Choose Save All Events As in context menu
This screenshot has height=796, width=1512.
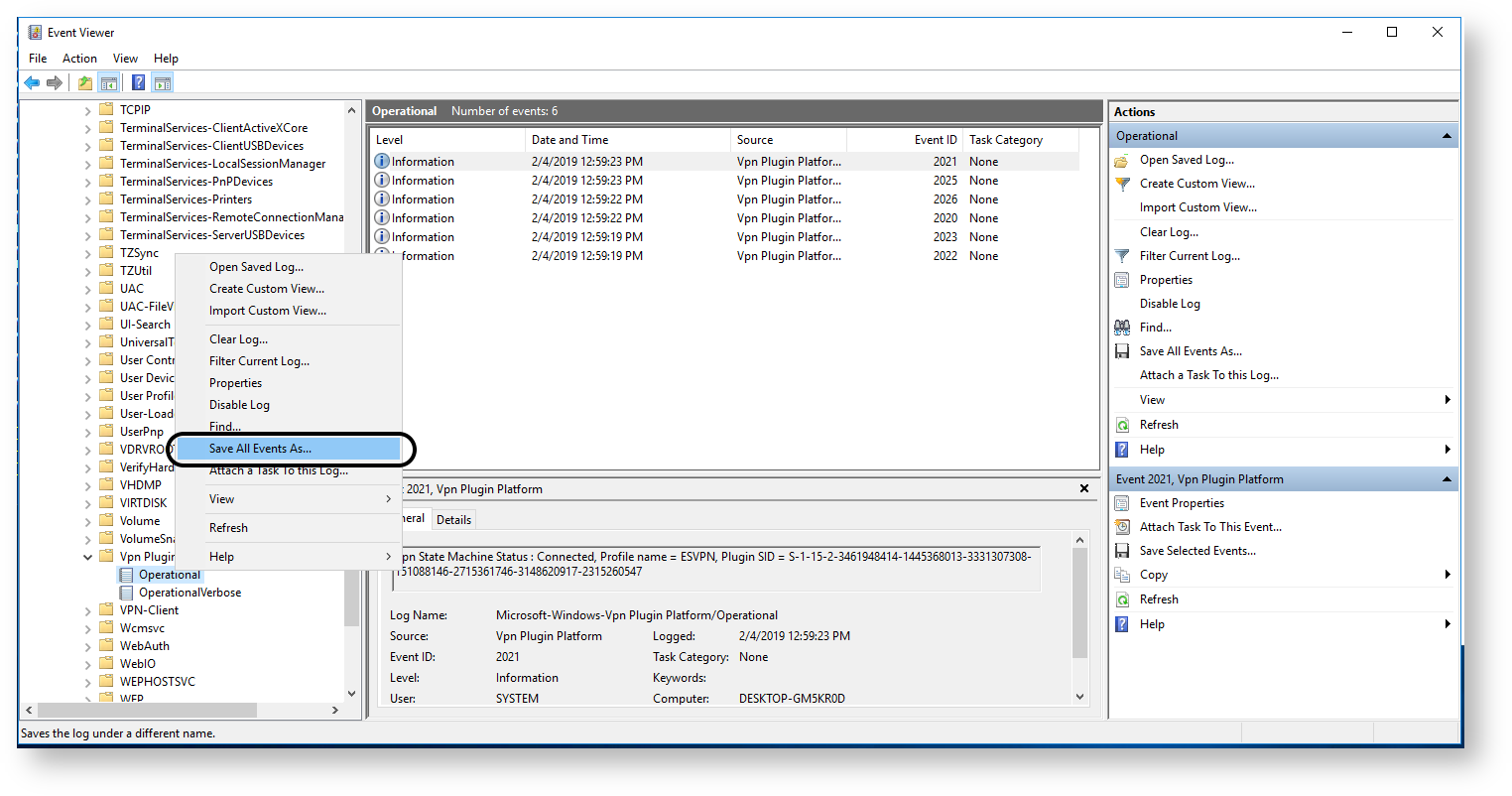[x=261, y=449]
